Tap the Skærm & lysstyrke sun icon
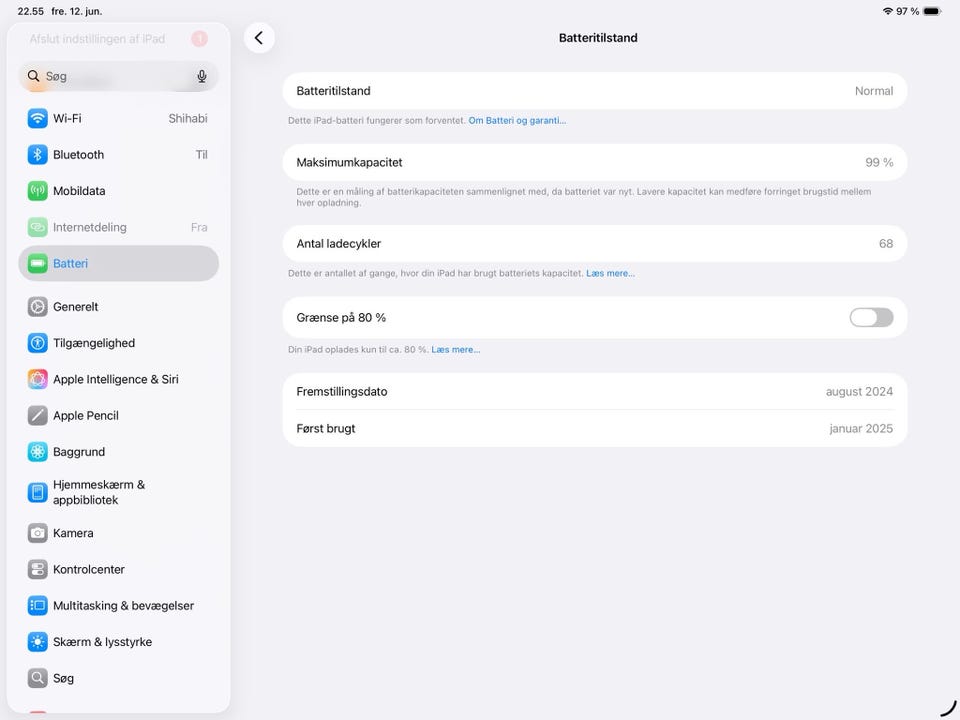 (37, 642)
